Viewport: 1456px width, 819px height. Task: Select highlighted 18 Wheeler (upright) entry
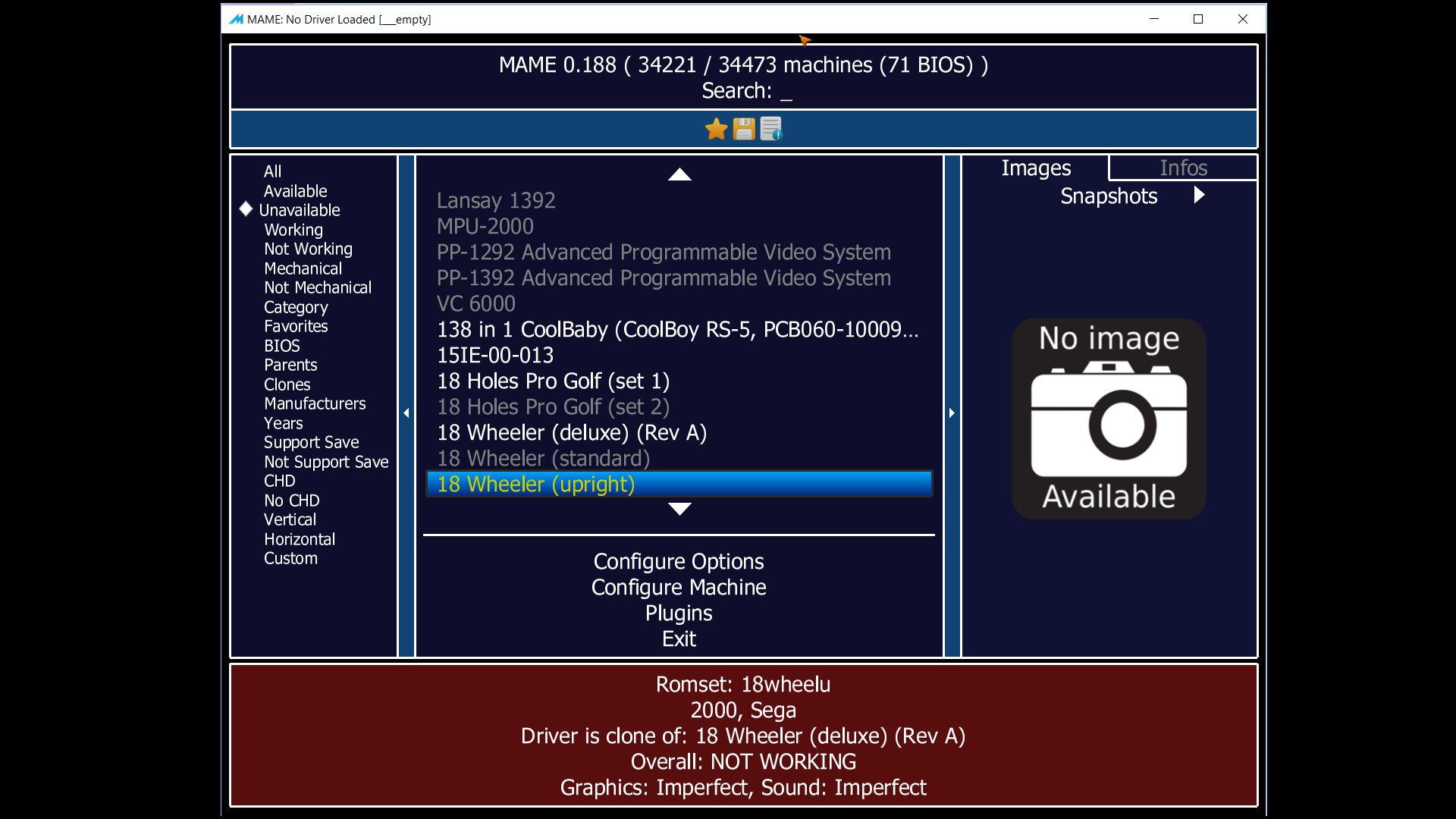[679, 484]
